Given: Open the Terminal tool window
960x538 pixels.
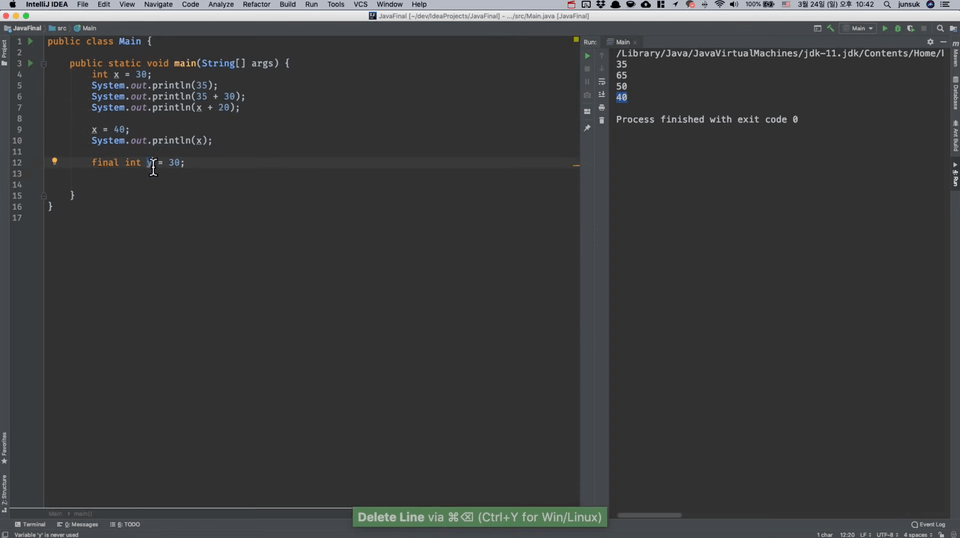Looking at the screenshot, I should 30,525.
